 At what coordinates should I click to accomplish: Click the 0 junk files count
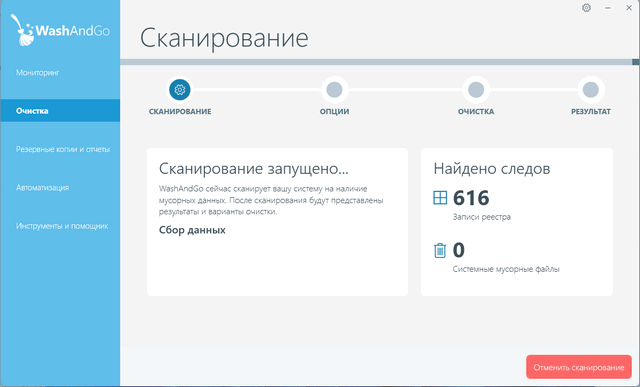(459, 250)
